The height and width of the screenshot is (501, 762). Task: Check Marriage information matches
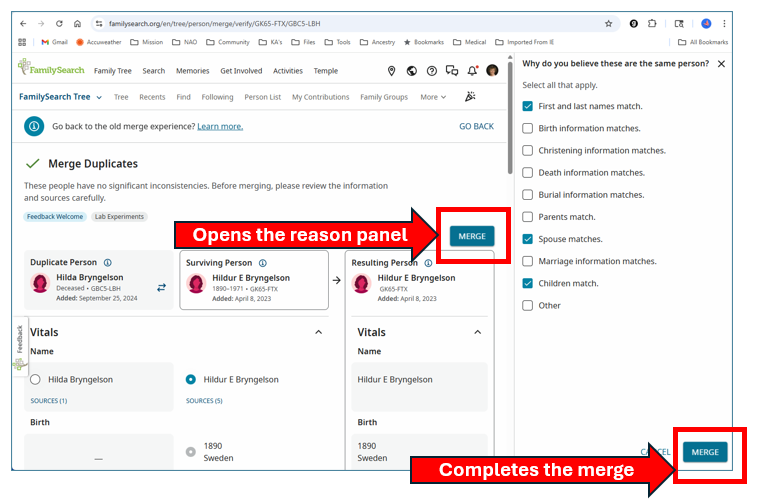pos(527,261)
